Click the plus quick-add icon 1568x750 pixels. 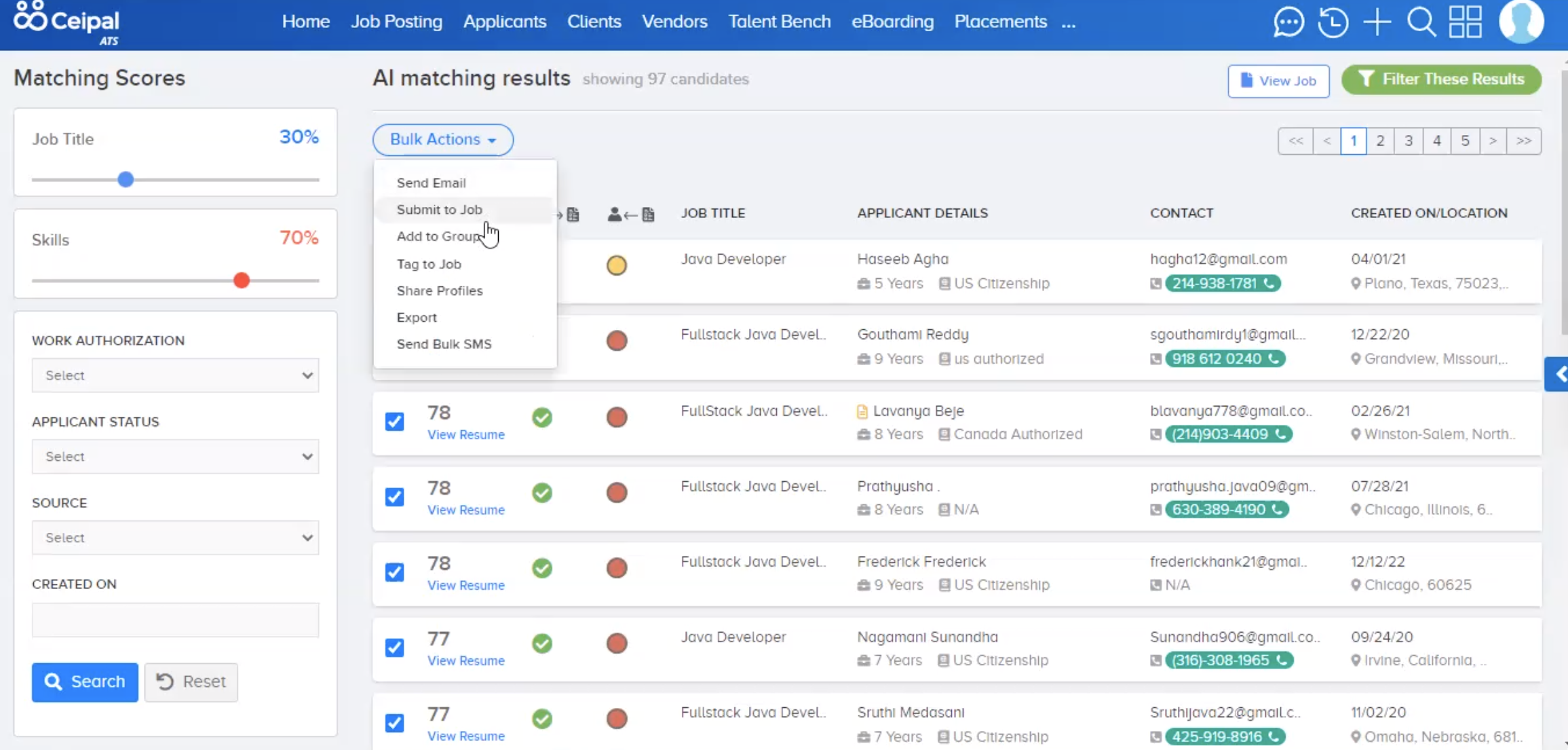[x=1377, y=22]
